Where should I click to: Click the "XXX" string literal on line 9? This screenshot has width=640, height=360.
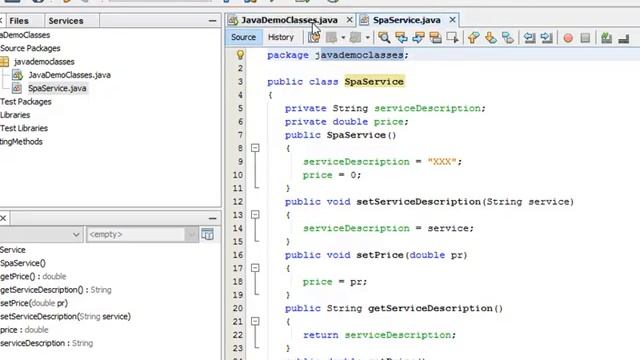click(x=442, y=162)
